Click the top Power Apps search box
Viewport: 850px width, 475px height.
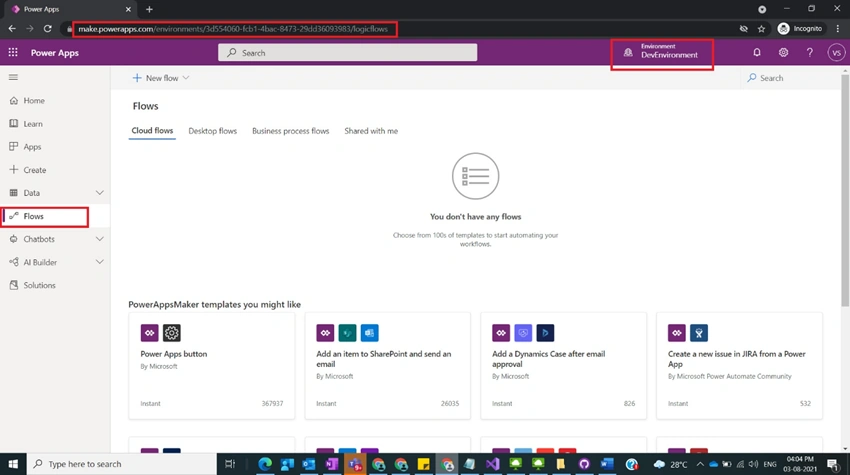[347, 53]
